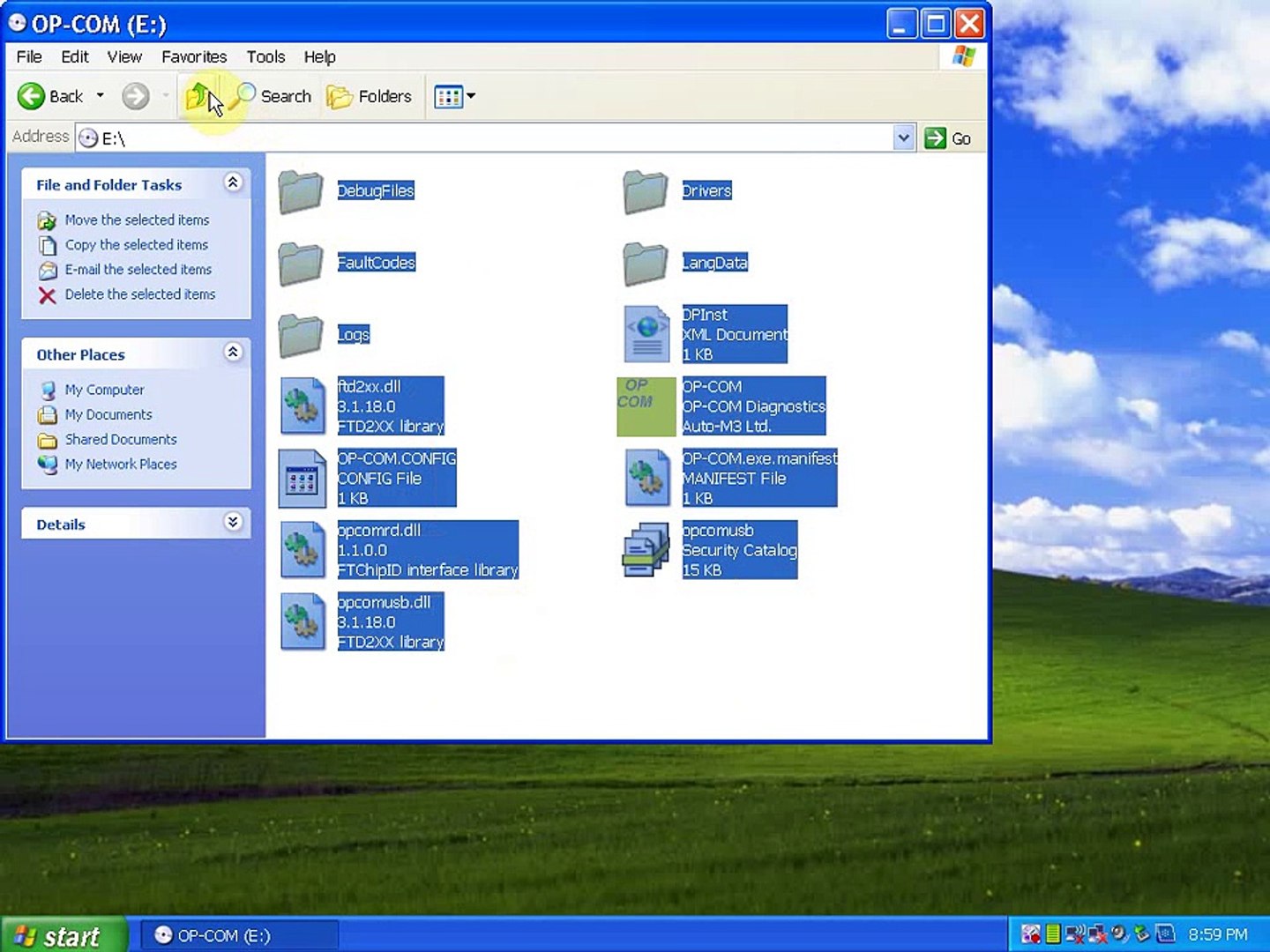Open the Favorites menu
This screenshot has height=952, width=1270.
coord(194,56)
